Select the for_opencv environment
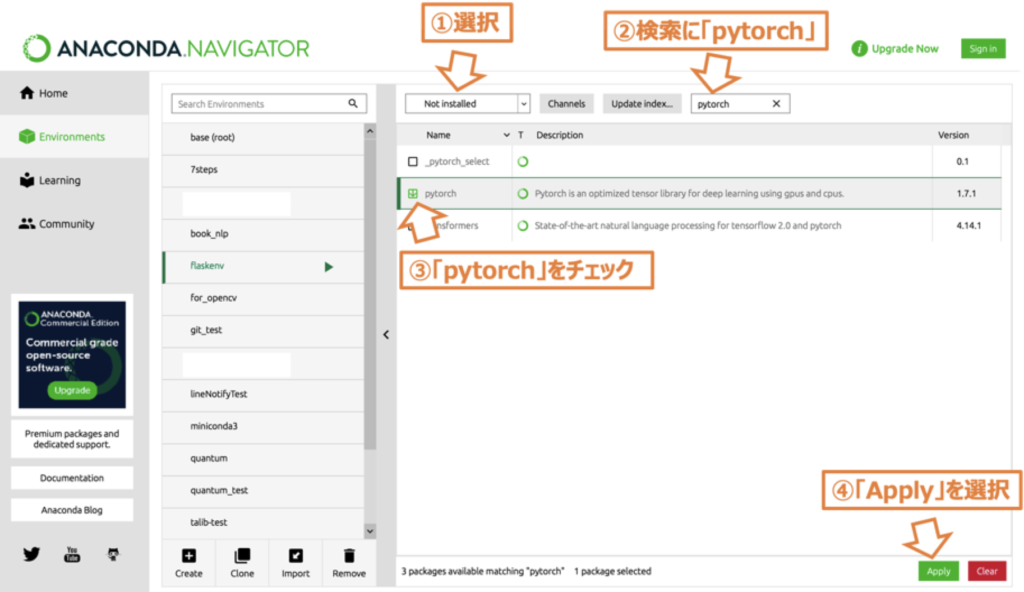This screenshot has width=1024, height=592. [x=263, y=297]
